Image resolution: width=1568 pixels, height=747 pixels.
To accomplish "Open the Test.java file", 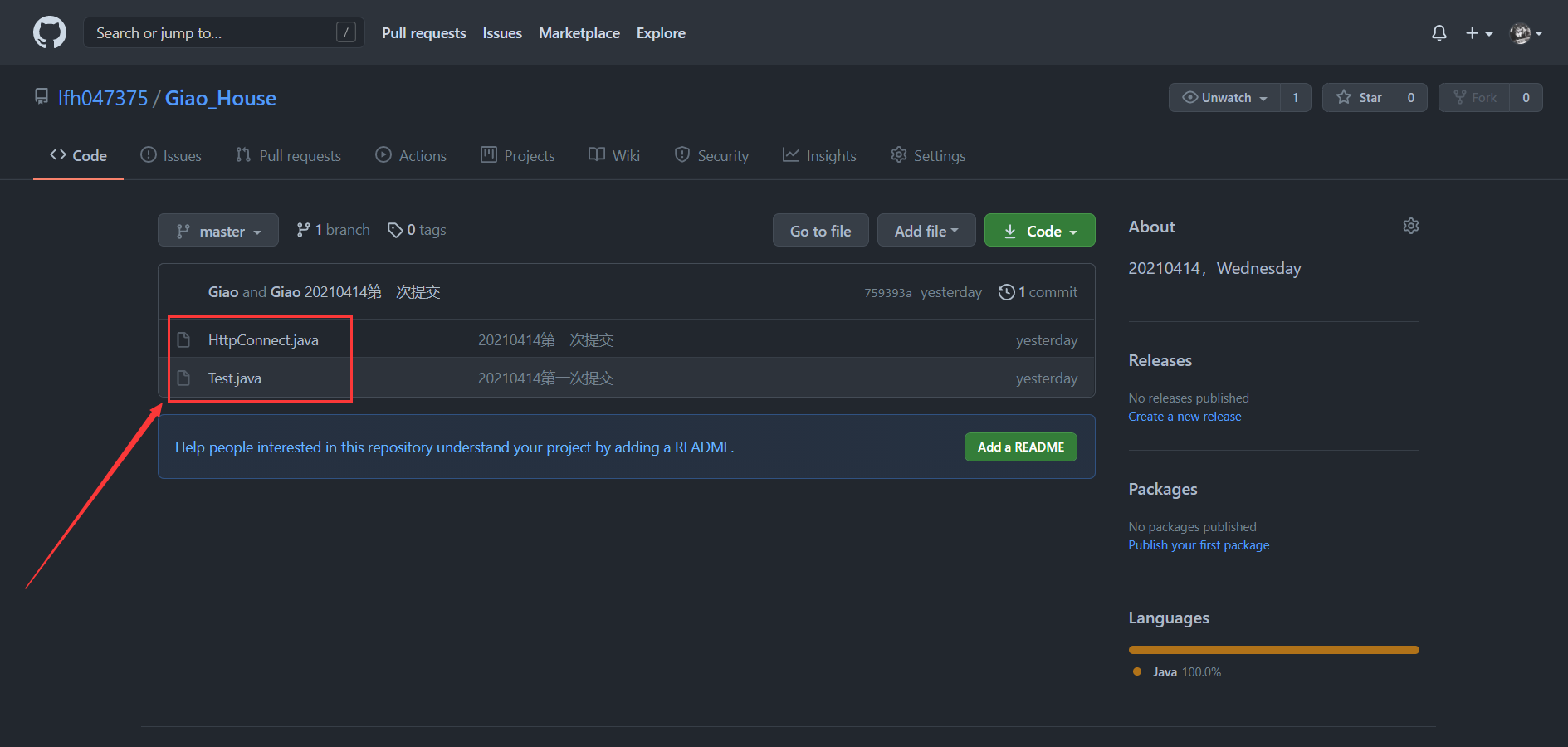I will (235, 378).
